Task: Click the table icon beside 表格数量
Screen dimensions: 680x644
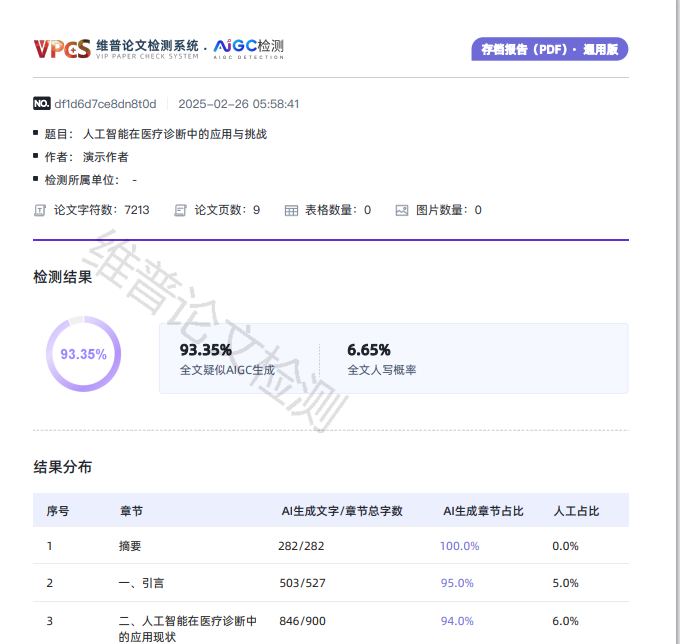Action: tap(291, 211)
